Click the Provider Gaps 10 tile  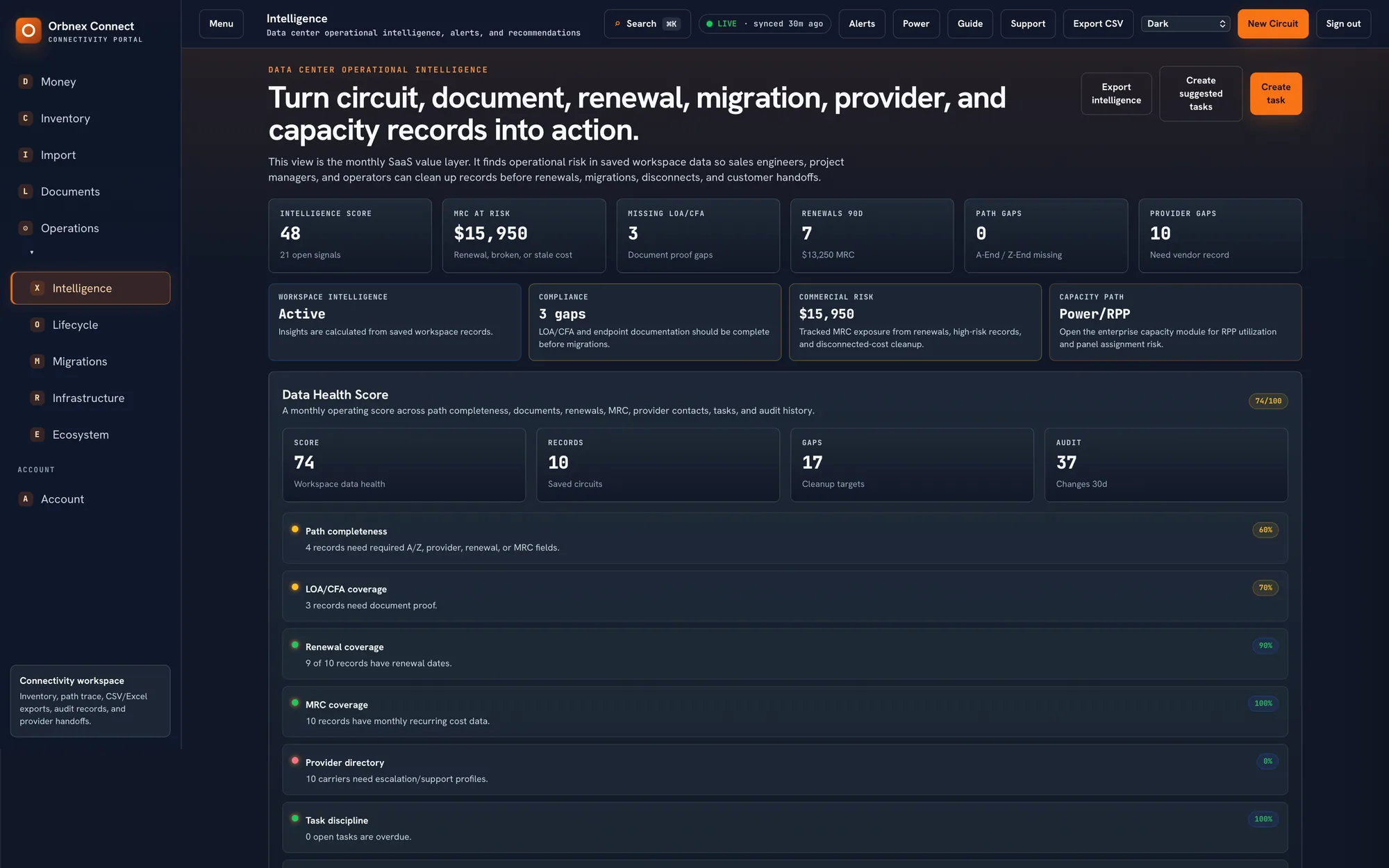tap(1220, 236)
